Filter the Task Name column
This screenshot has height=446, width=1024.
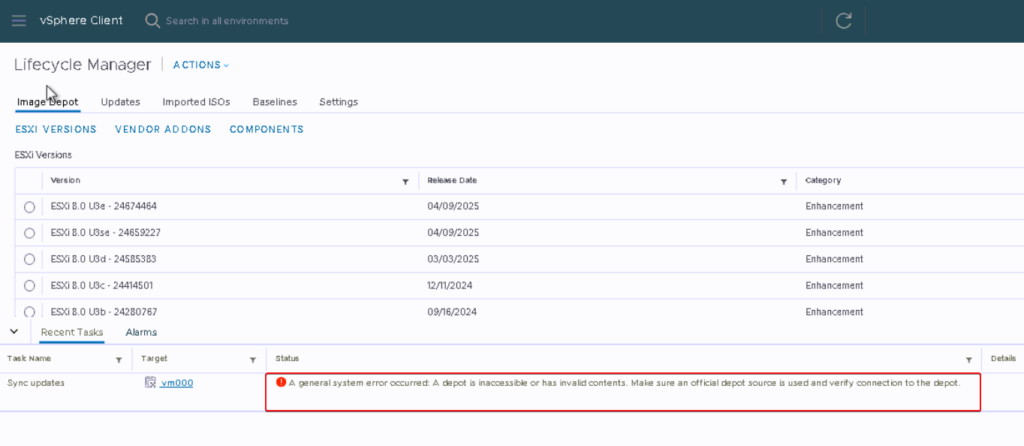click(119, 359)
